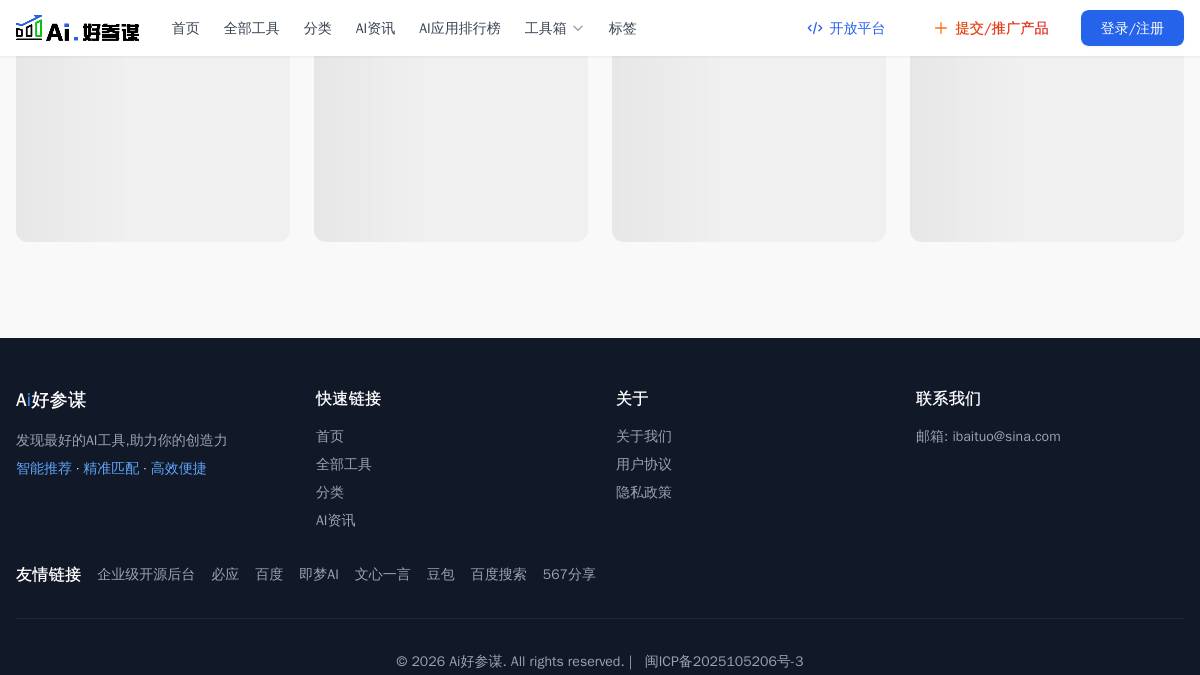Viewport: 1200px width, 675px height.
Task: Expand the 工具箱 dropdown menu
Action: click(554, 28)
